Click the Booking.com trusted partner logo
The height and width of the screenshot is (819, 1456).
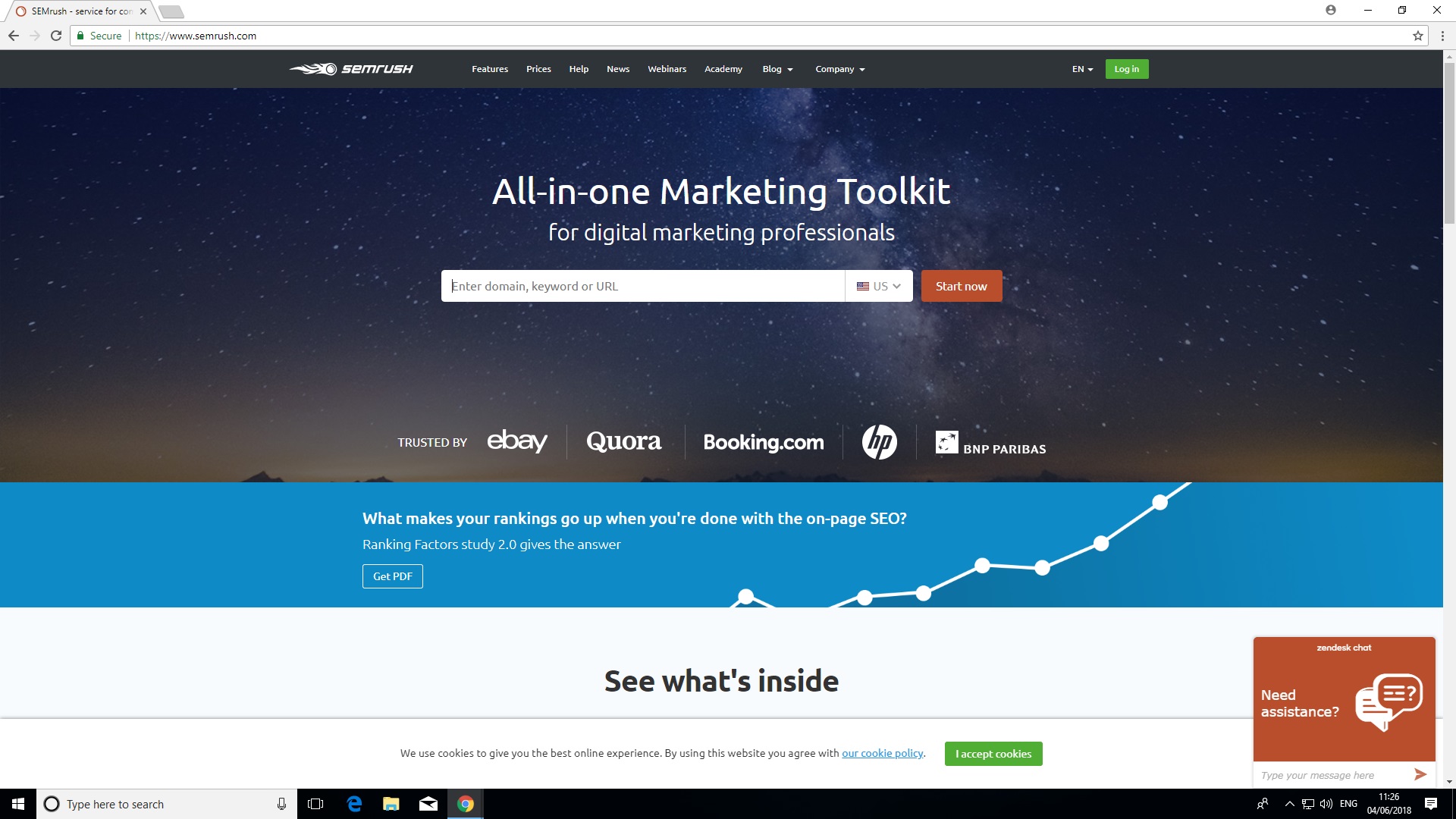(762, 441)
